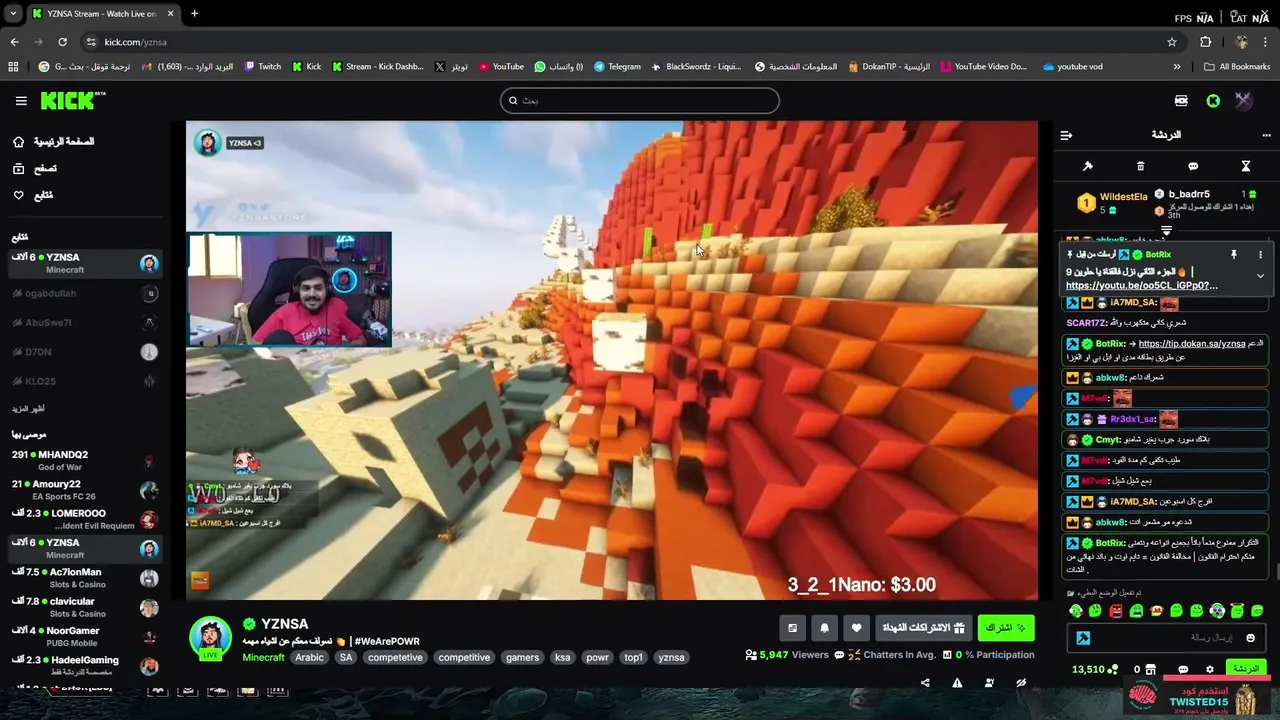Screen dimensions: 1280x720
Task: Open chat settings gear icon
Action: click(x=1210, y=670)
